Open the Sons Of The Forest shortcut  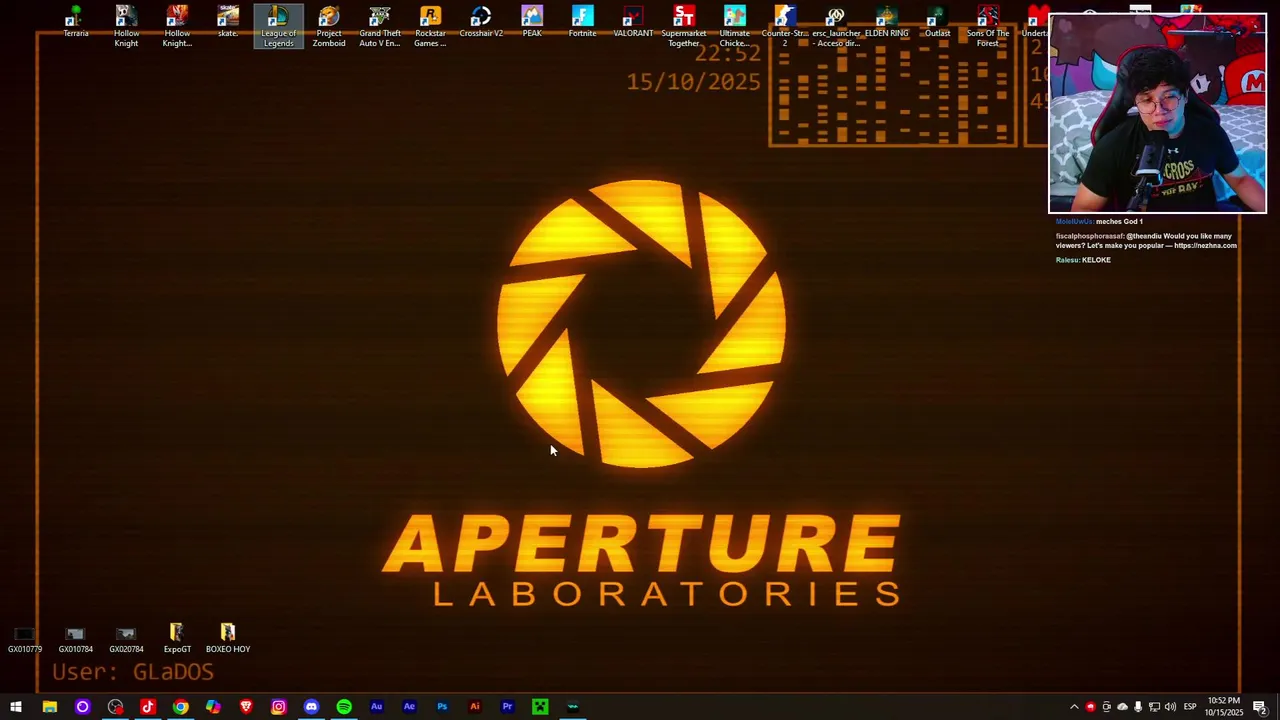coord(988,27)
